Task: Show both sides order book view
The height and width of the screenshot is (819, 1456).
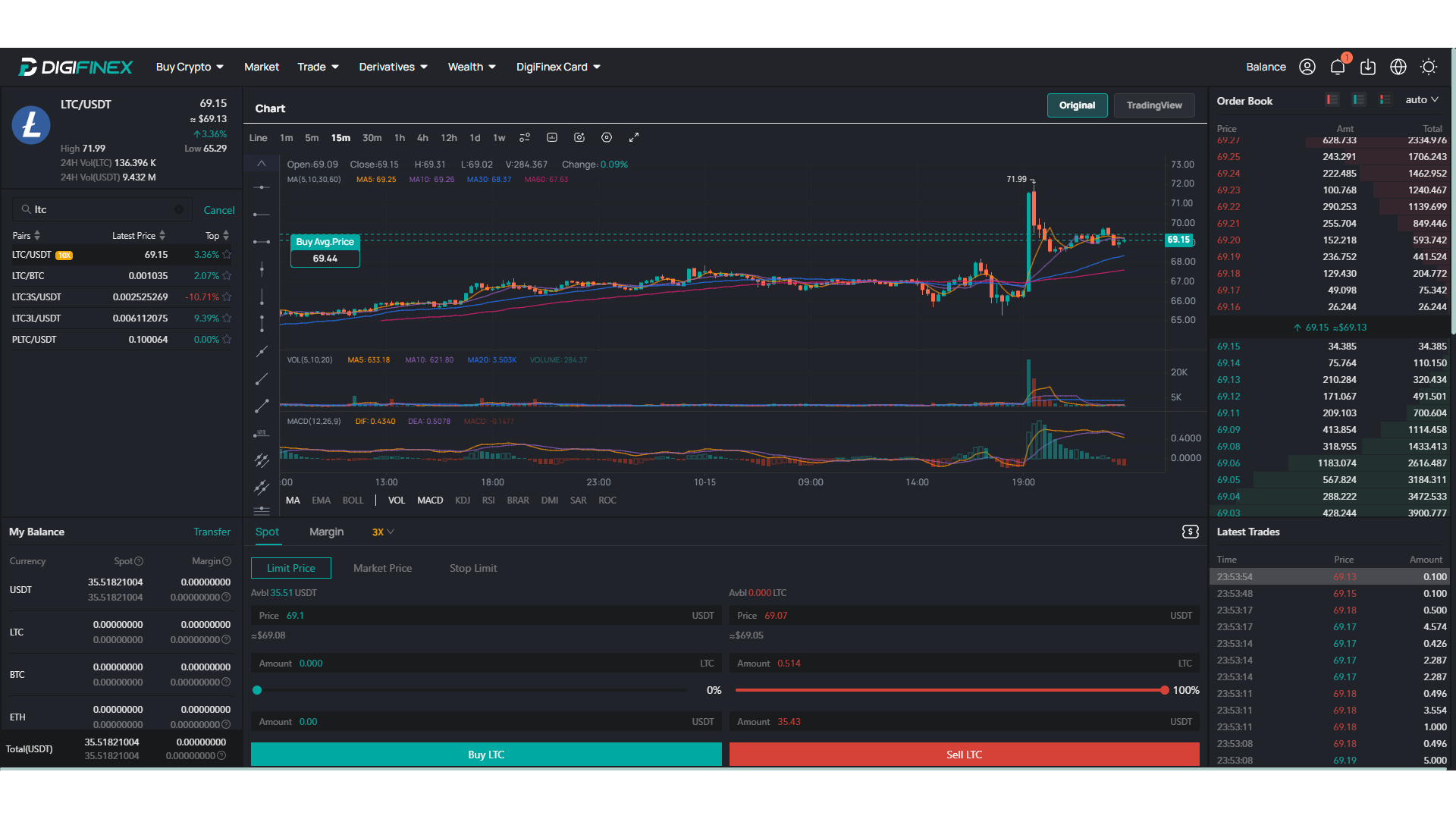Action: pos(1385,99)
